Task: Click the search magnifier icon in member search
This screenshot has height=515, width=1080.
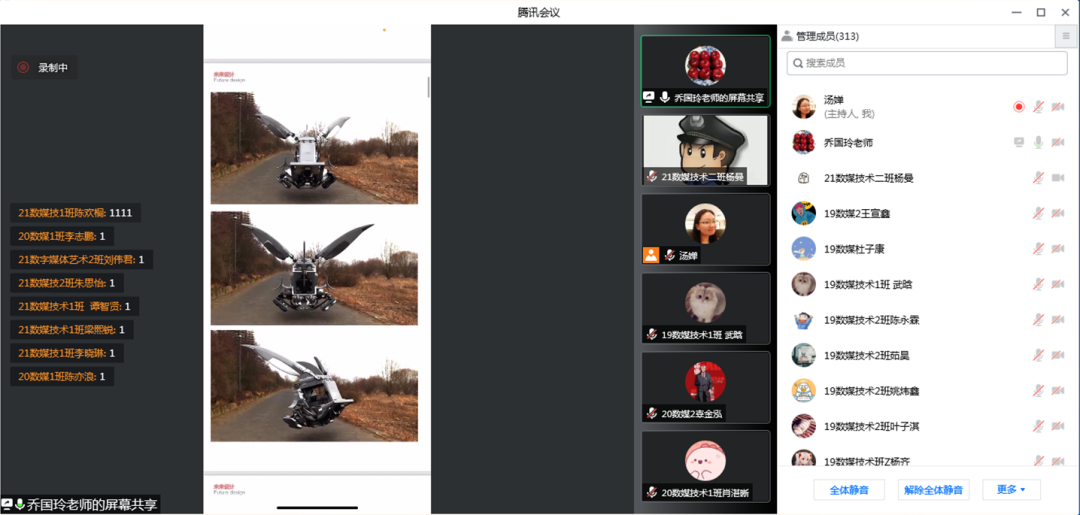Action: pos(797,63)
